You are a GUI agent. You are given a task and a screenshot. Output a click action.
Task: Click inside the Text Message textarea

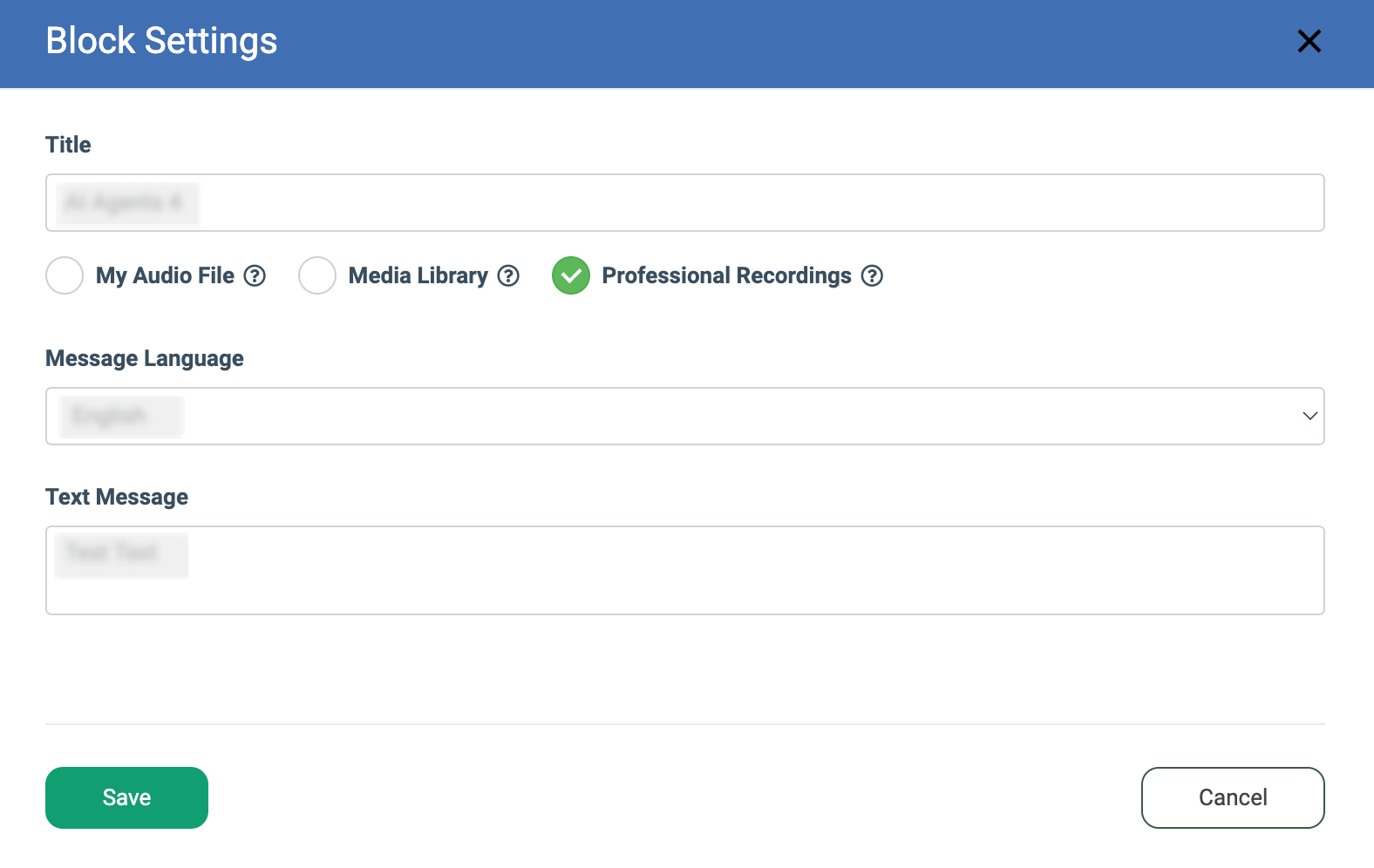coord(684,570)
